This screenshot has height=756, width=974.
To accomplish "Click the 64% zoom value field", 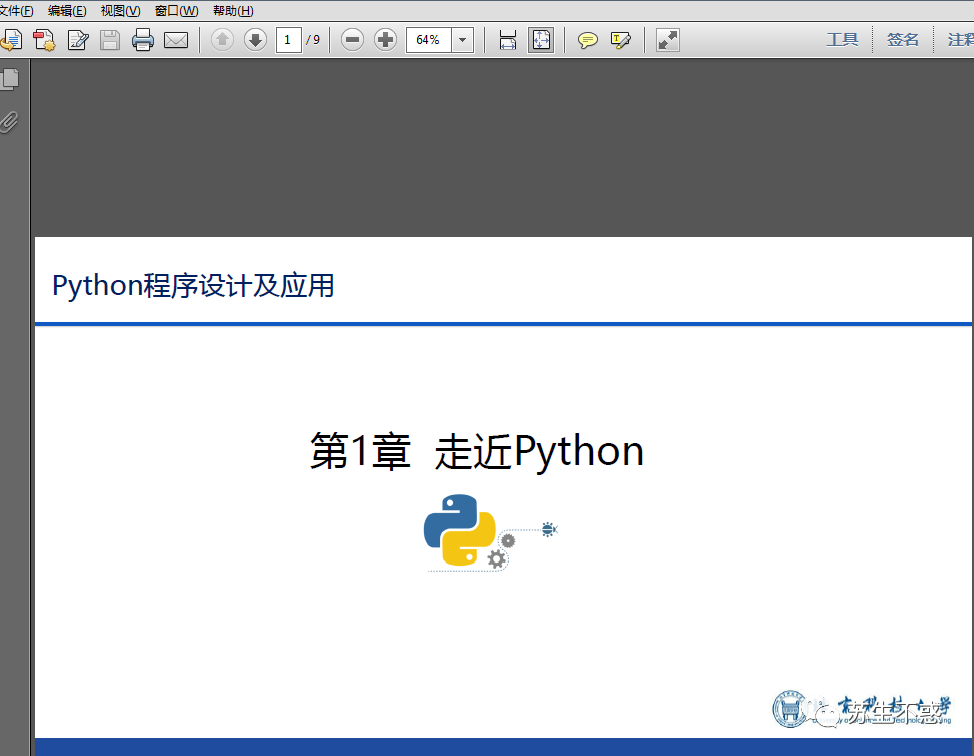I will pyautogui.click(x=428, y=40).
